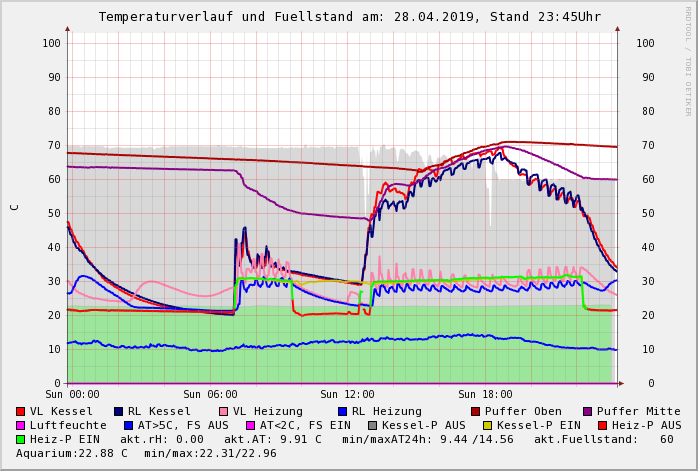Click the Sun 00:00 time axis label
This screenshot has width=698, height=471.
72,395
